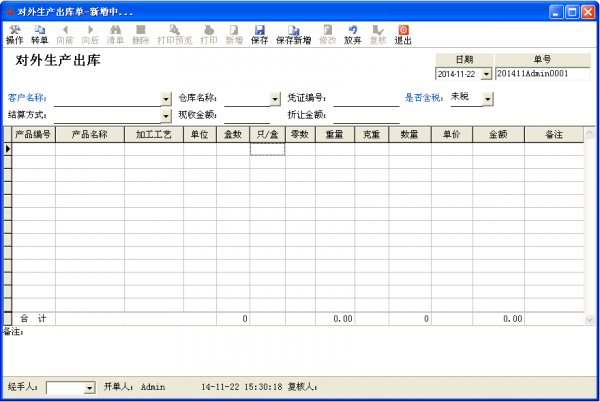600x402 pixels.
Task: Open the 经手人 dropdown
Action: (89, 387)
